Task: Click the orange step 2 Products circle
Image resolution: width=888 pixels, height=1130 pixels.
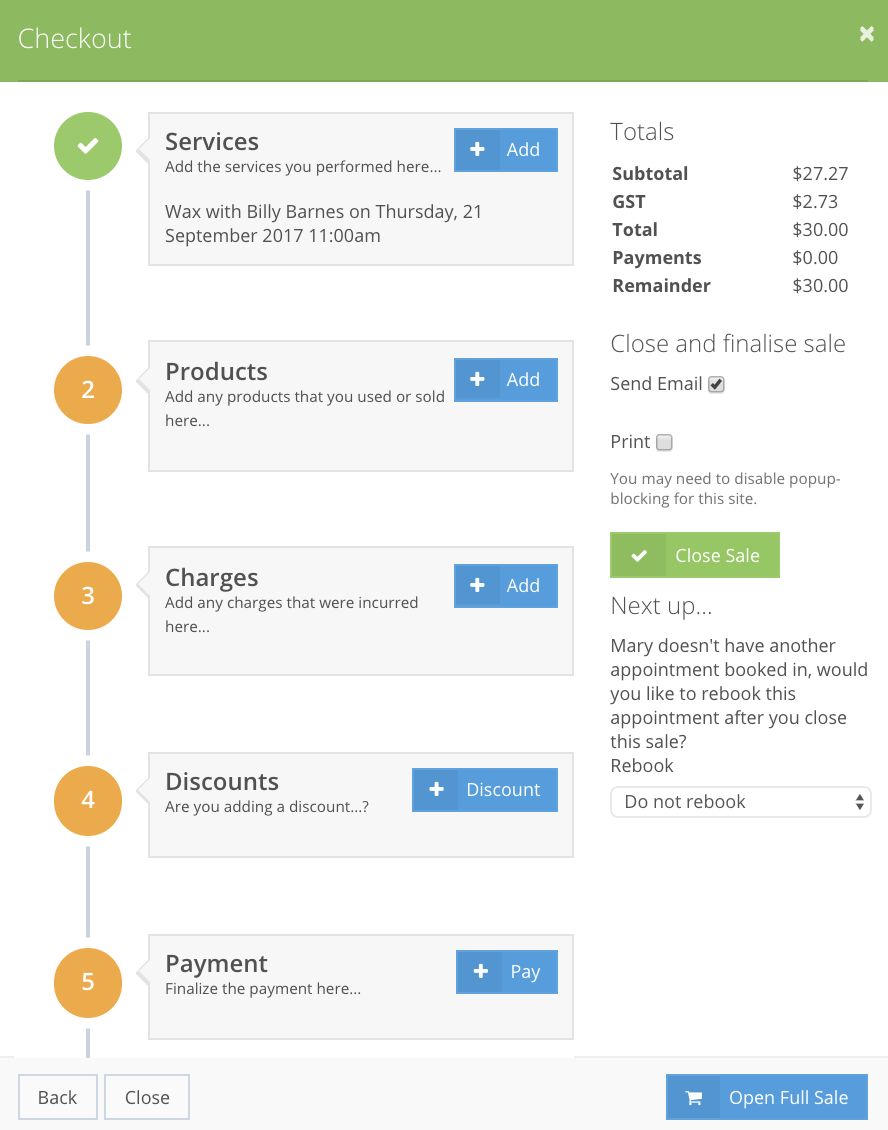Action: click(88, 390)
